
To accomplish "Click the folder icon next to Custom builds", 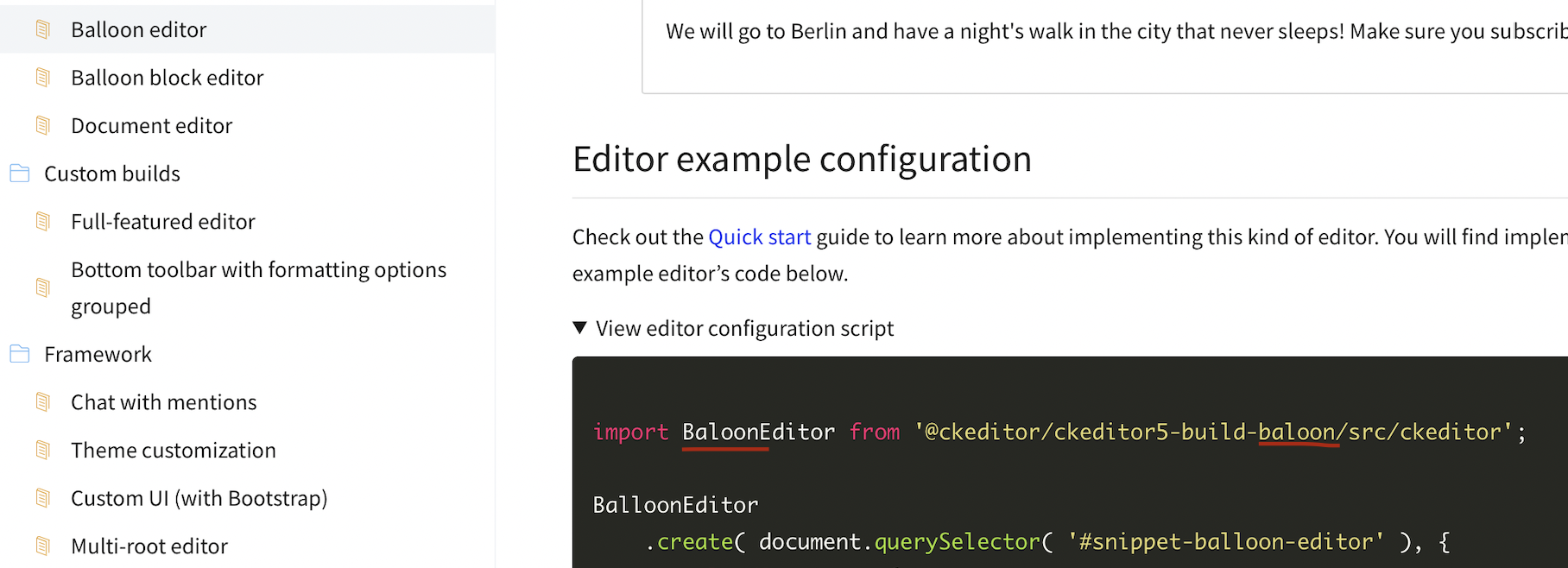I will 19,173.
